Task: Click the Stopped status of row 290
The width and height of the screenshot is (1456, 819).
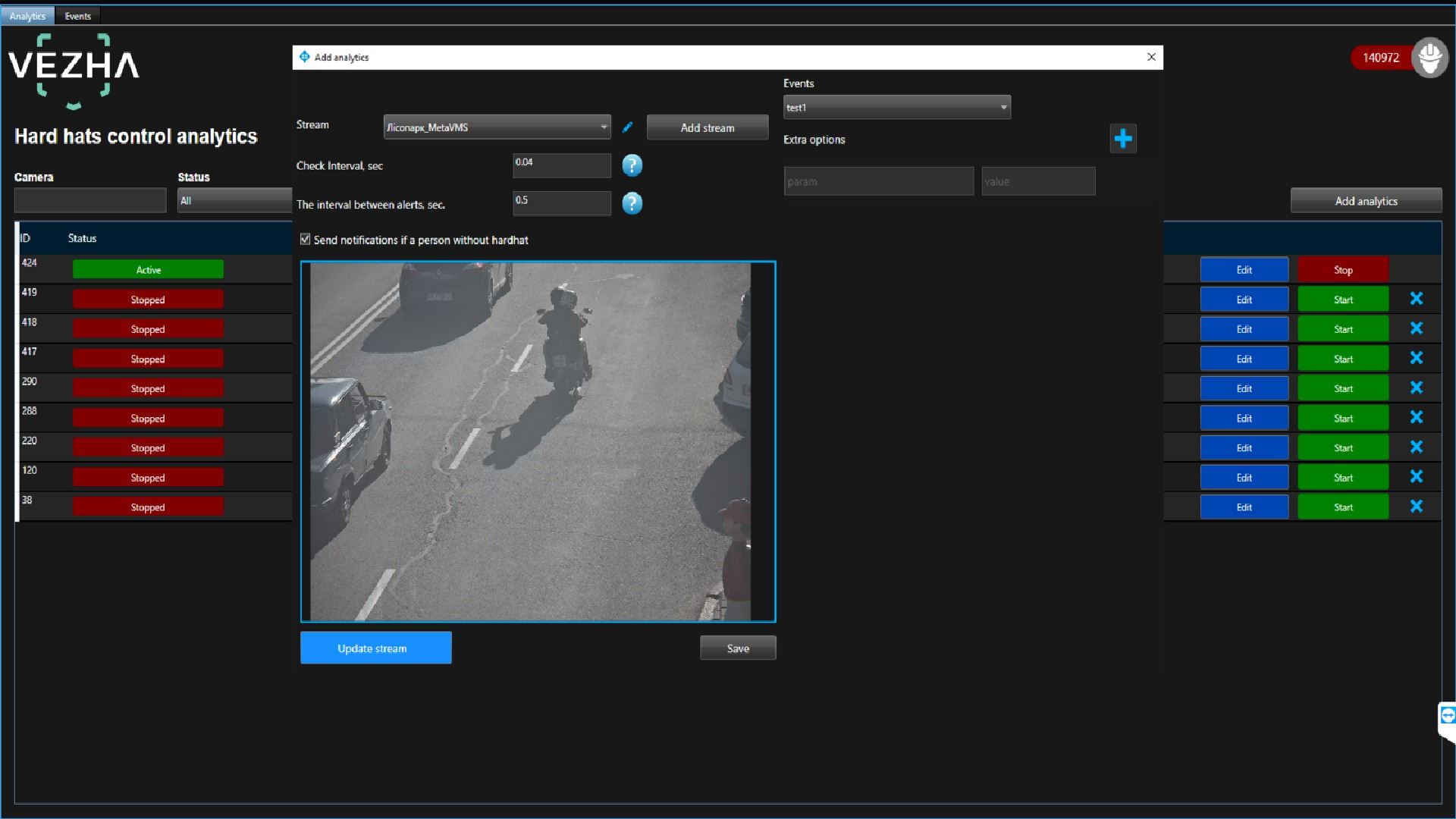Action: pyautogui.click(x=148, y=388)
